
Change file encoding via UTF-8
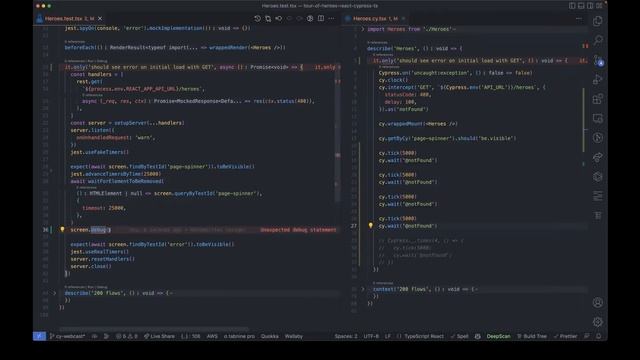(371, 336)
